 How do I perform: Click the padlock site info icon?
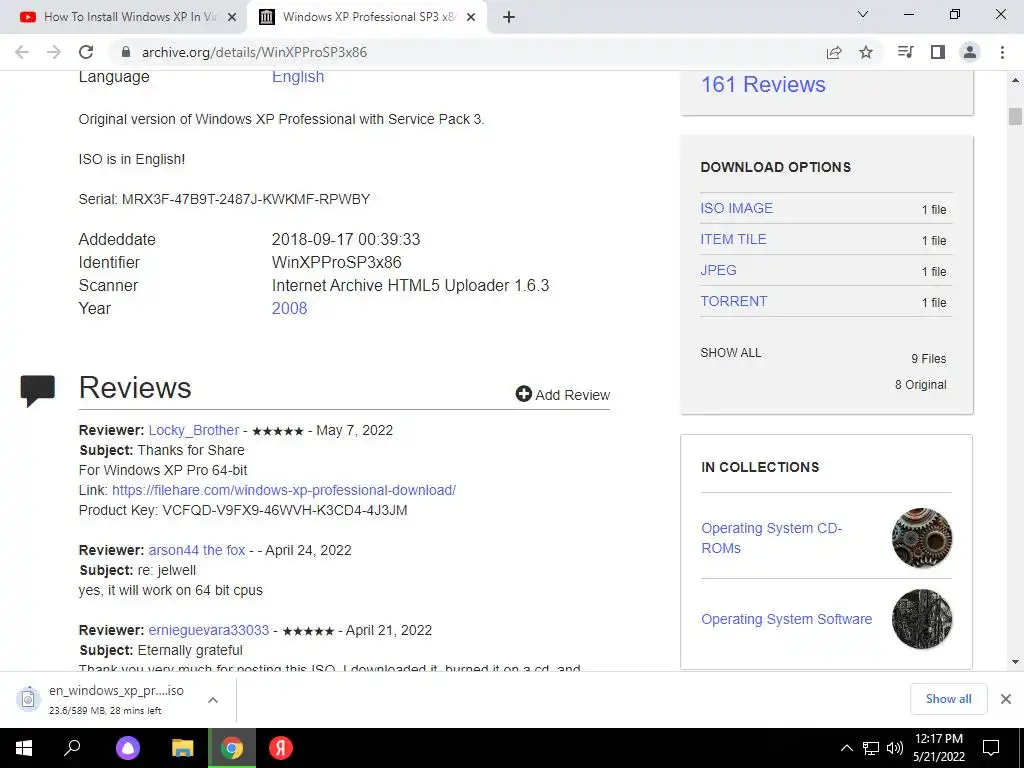(x=126, y=52)
